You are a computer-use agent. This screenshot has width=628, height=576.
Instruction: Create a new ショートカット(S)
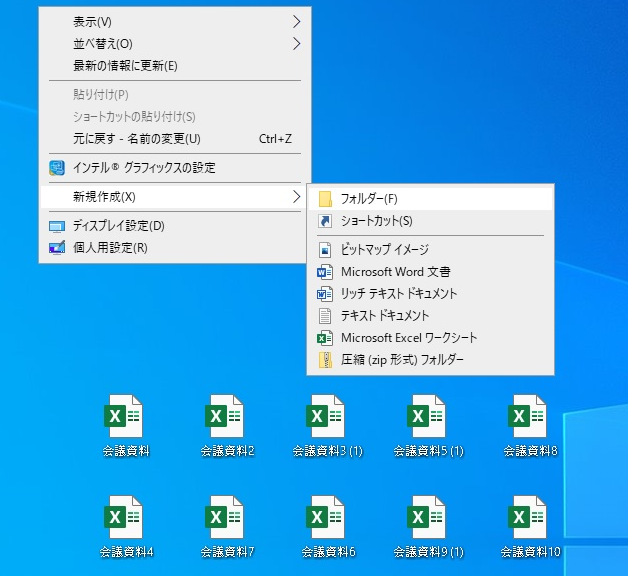pyautogui.click(x=431, y=221)
